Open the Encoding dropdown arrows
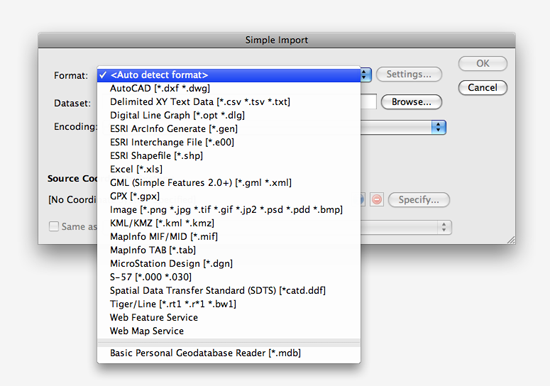550x386 pixels. tap(438, 127)
